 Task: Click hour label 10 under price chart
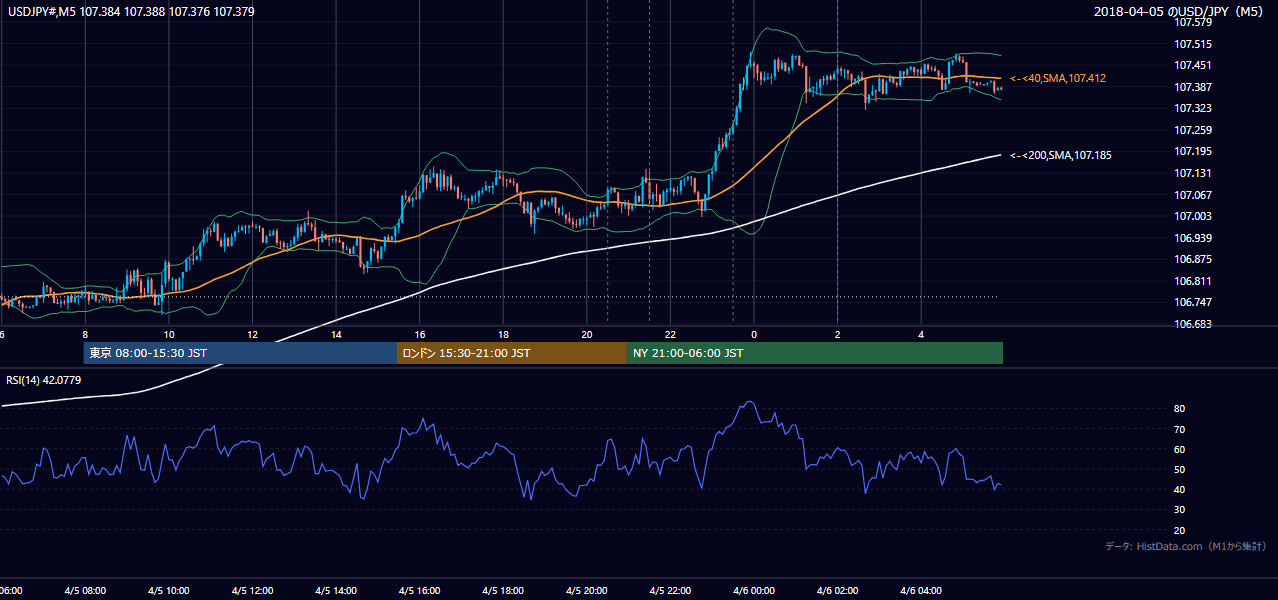coord(169,335)
